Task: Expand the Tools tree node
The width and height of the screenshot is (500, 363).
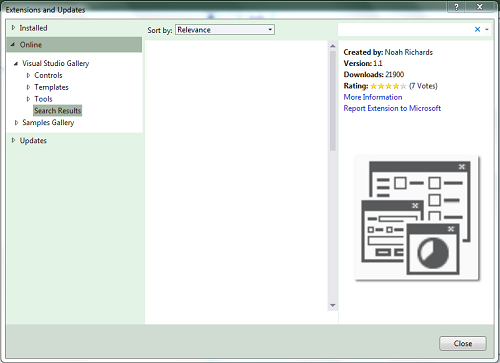Action: tap(28, 99)
